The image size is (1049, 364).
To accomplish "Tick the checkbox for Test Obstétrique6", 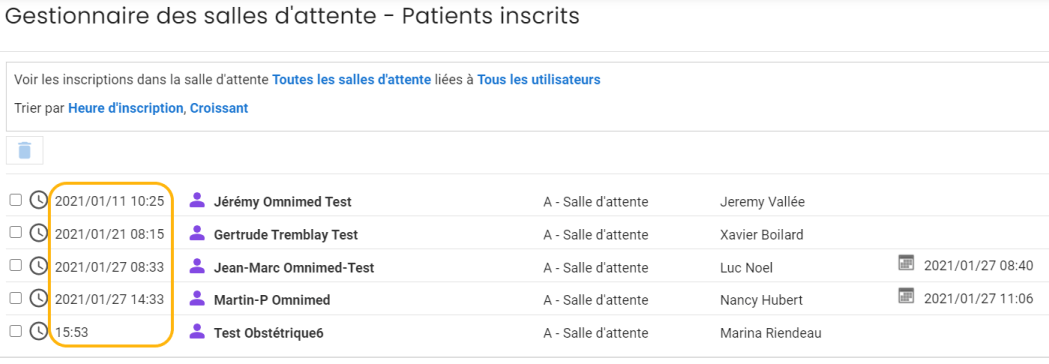I will point(15,331).
